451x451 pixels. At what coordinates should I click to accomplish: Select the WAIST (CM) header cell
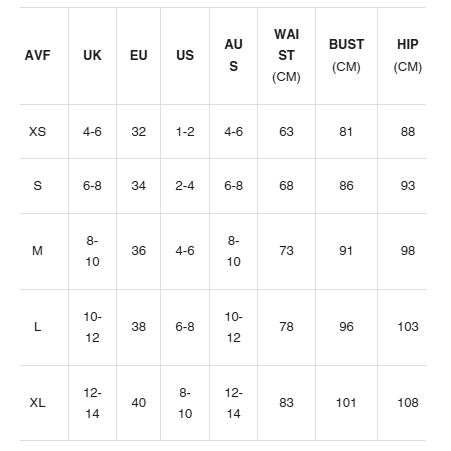[286, 55]
